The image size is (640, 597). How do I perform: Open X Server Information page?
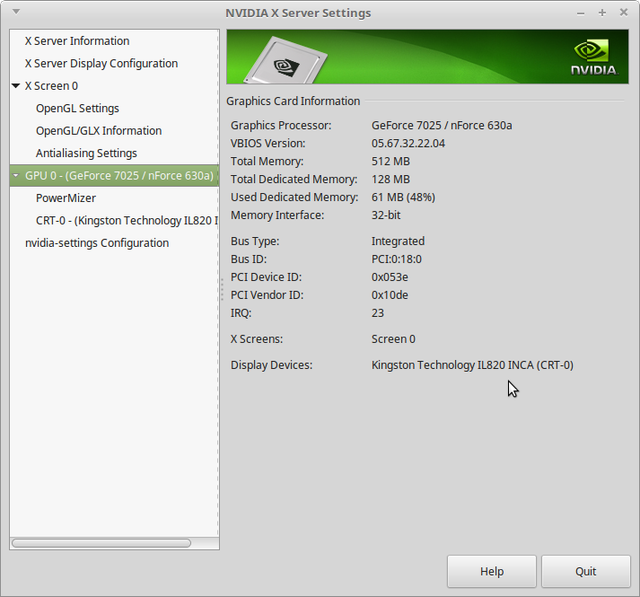[x=114, y=41]
